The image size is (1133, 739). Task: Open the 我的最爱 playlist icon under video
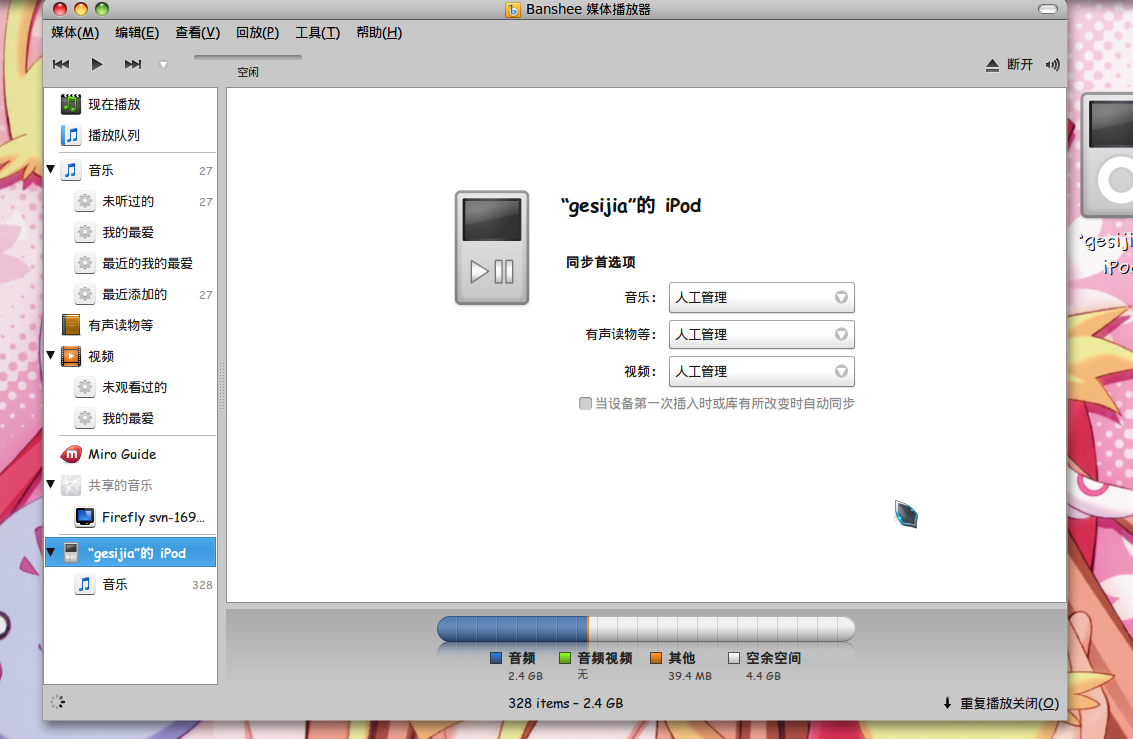[85, 418]
